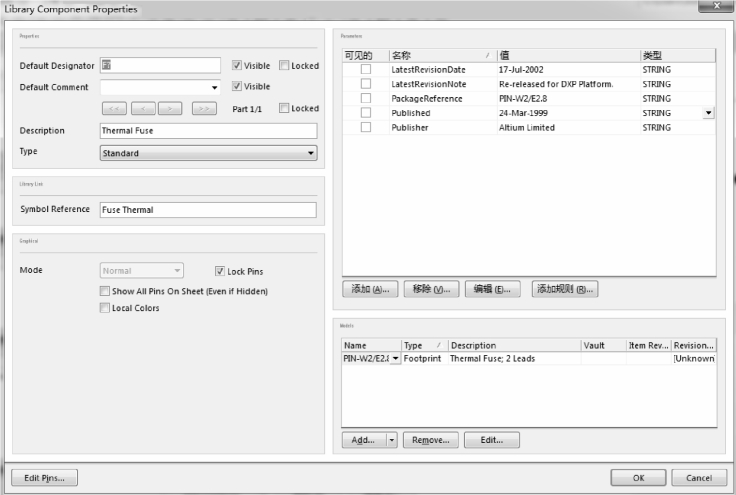
Task: Toggle the Lock Pins checkbox
Action: coord(220,271)
